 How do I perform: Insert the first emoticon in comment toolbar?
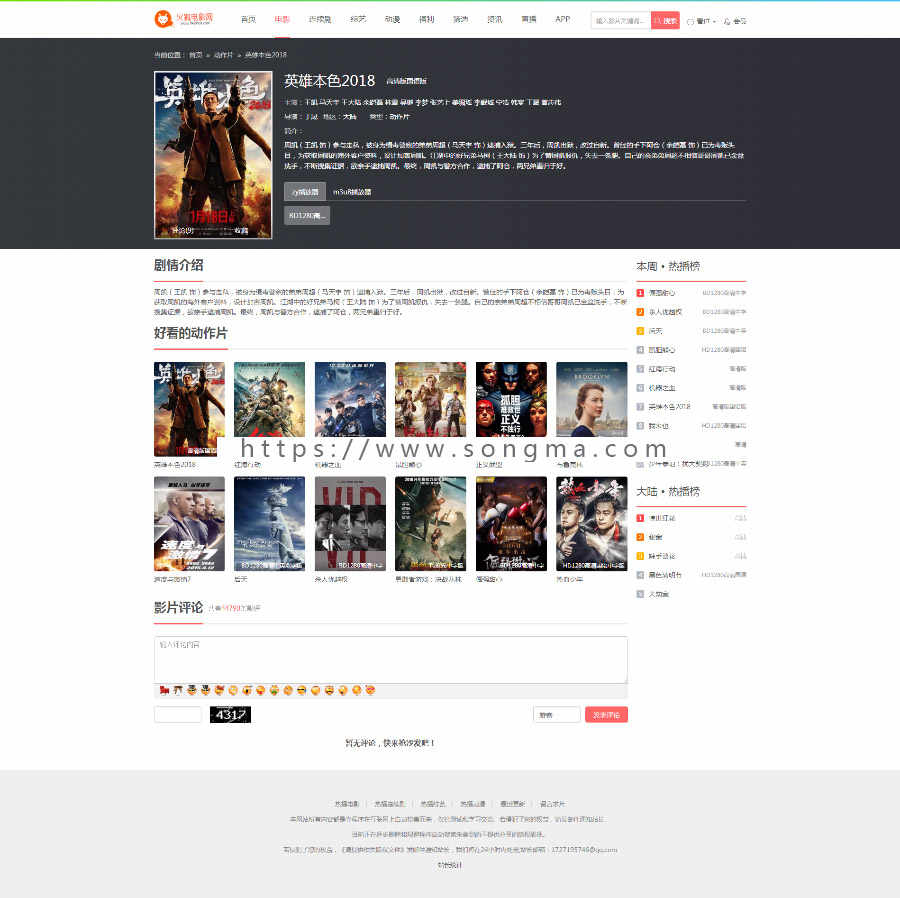point(164,690)
